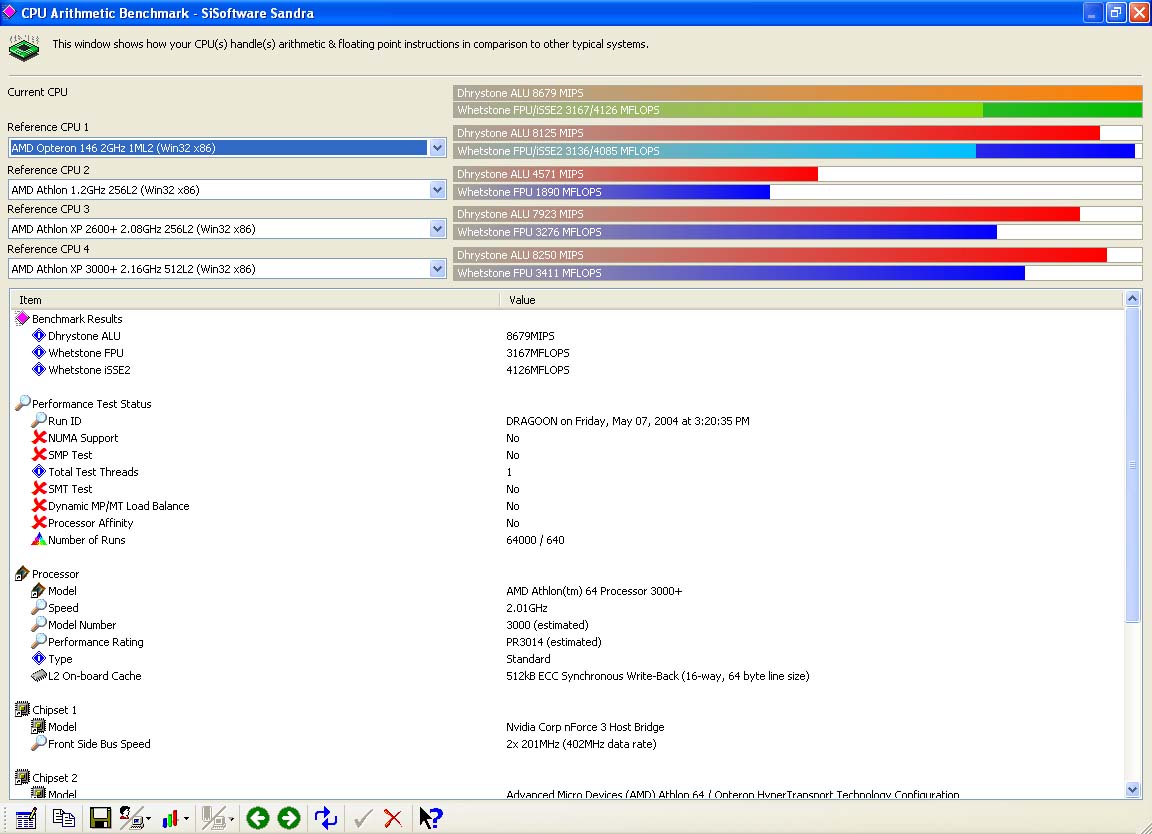Click the Whetstone FPU 3276 MFLOPS bar
Viewport: 1152px width, 834px height.
(798, 231)
